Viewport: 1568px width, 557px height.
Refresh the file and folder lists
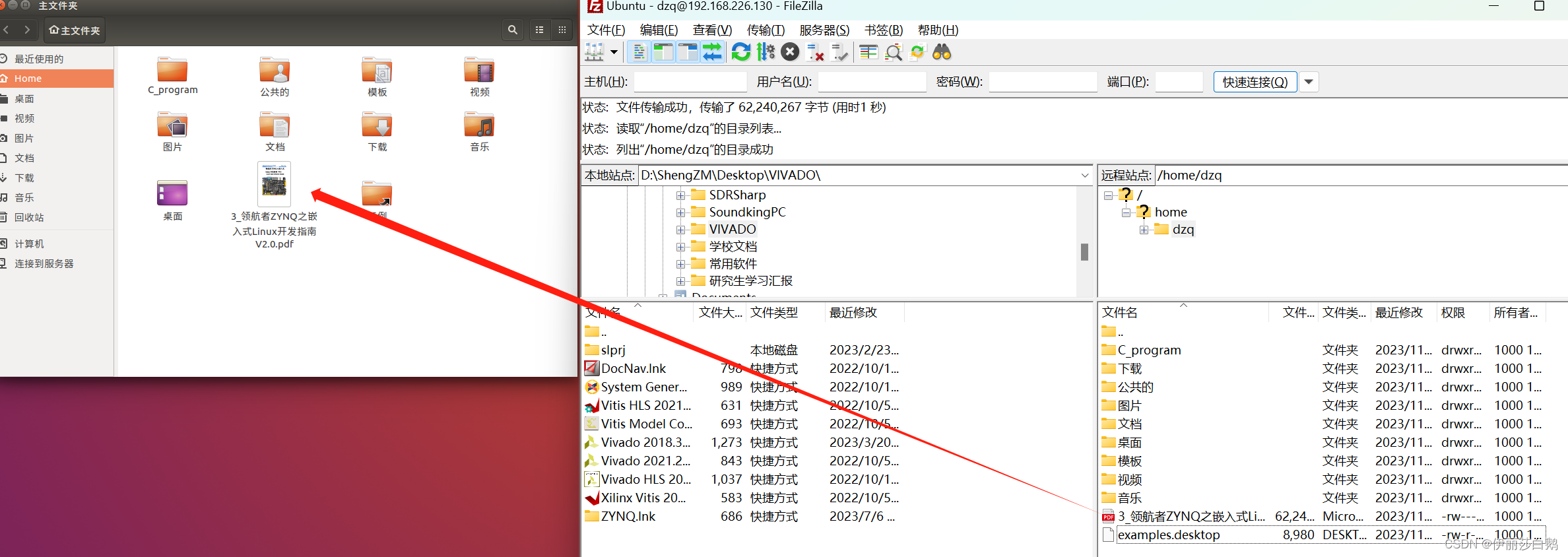click(x=741, y=52)
